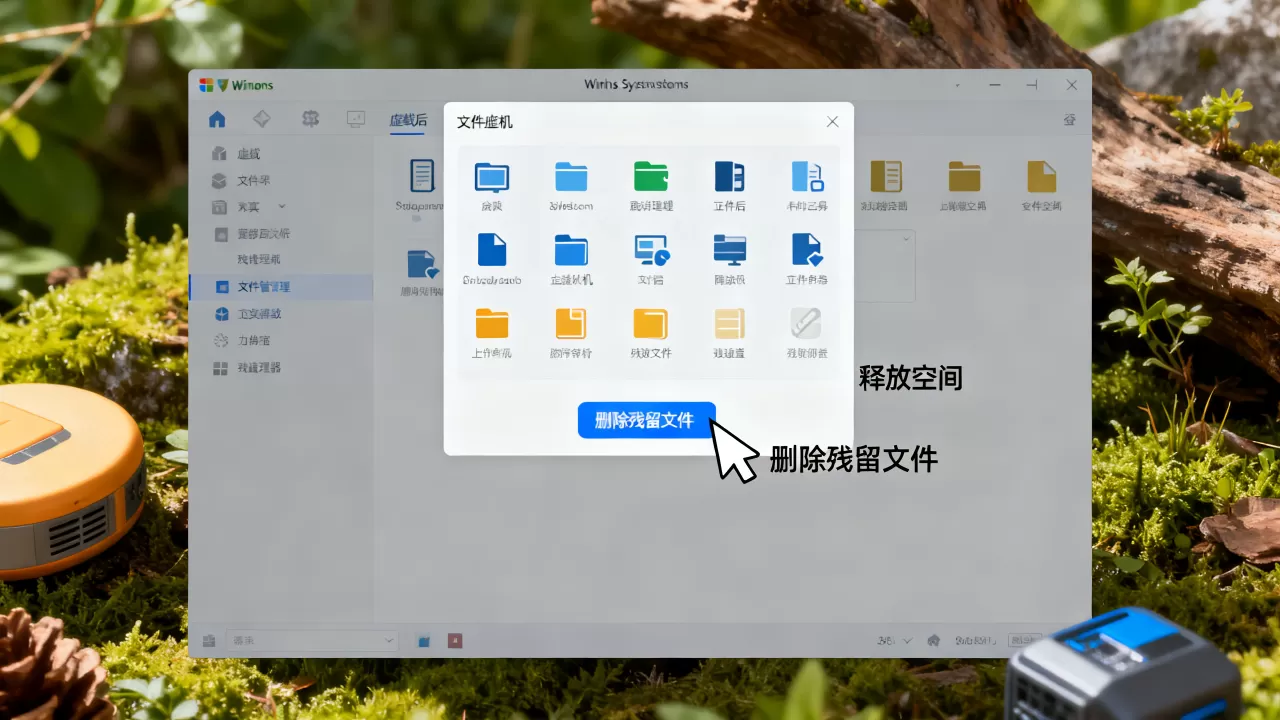Click the monitor with clock badge icon
Image resolution: width=1280 pixels, height=720 pixels.
pyautogui.click(x=651, y=250)
